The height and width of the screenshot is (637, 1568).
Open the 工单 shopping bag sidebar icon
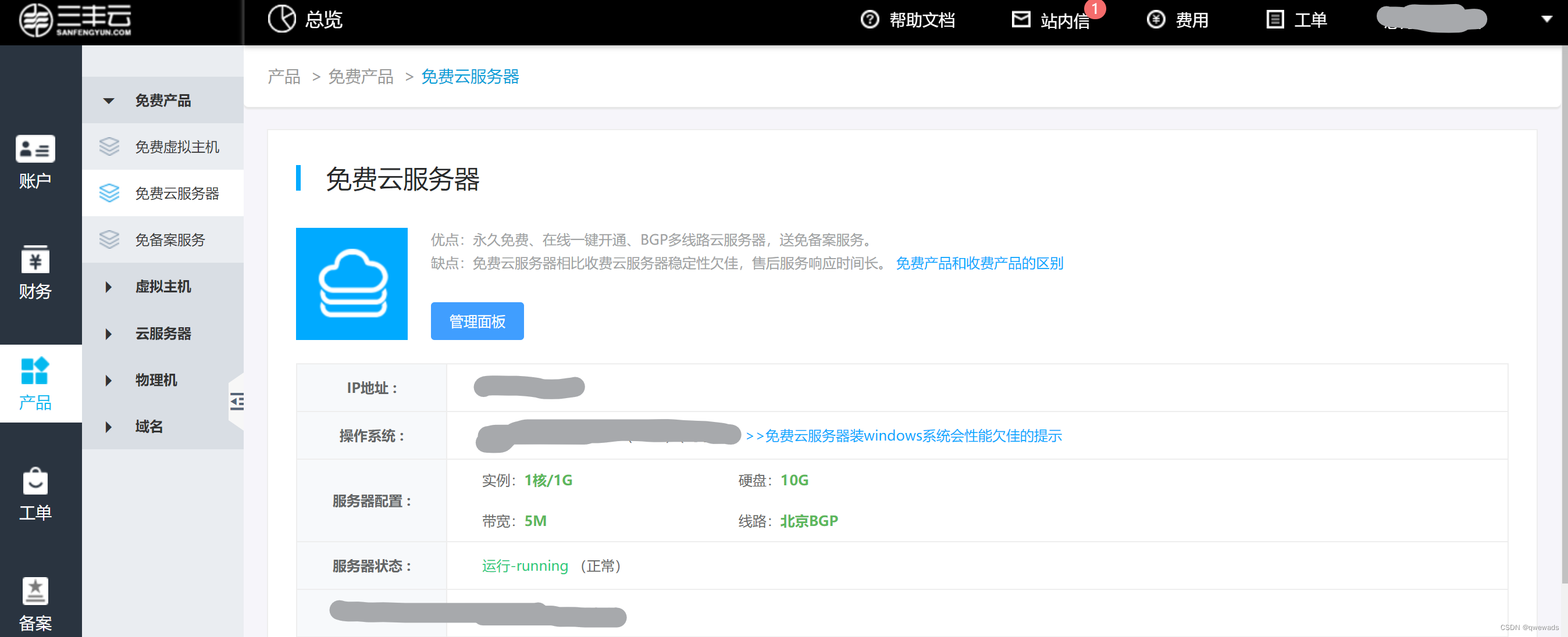(35, 481)
